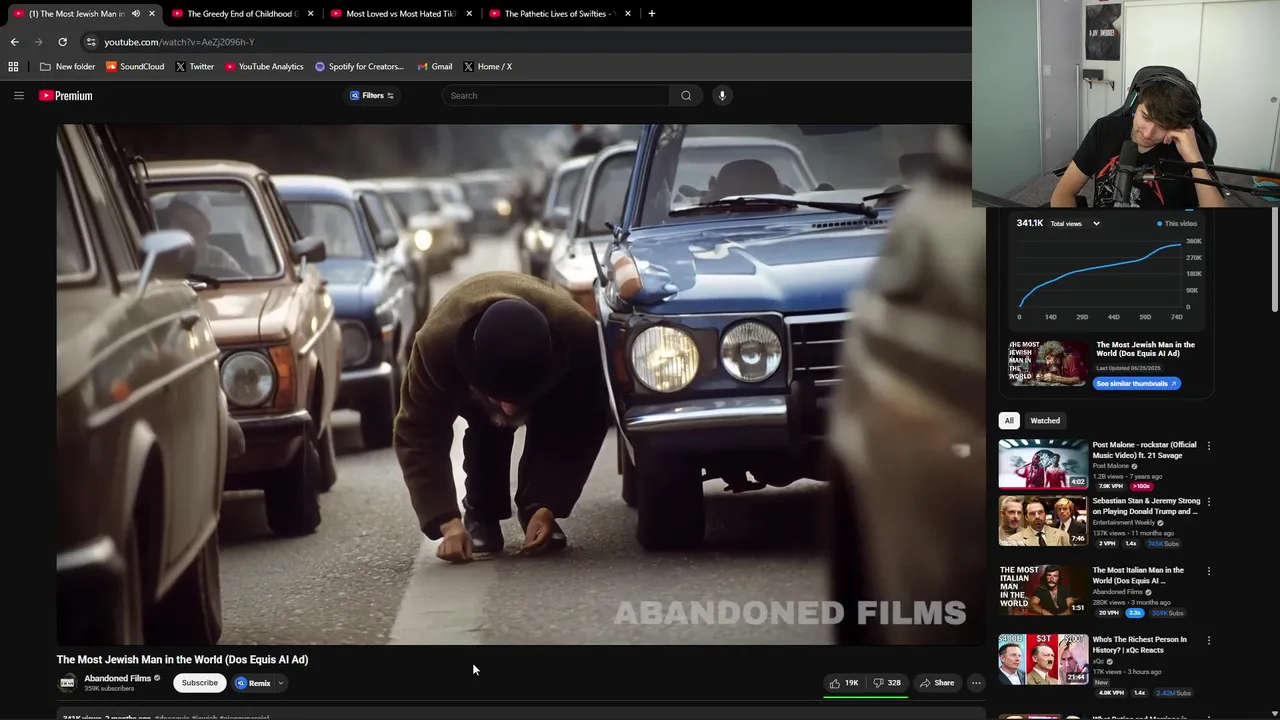
Task: Switch to Most Loved vs Most Hated tab
Action: tap(400, 14)
